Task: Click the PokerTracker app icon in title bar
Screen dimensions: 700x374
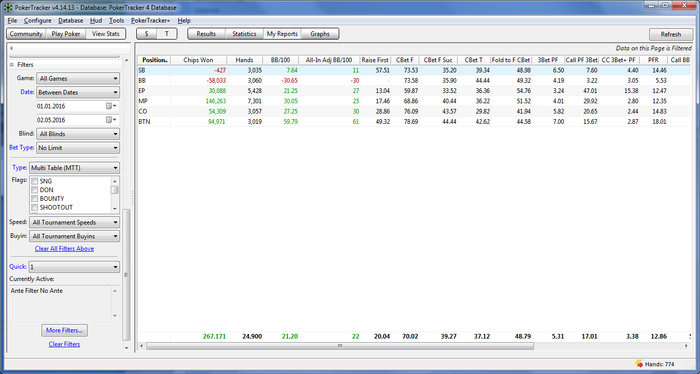Action: (x=8, y=8)
